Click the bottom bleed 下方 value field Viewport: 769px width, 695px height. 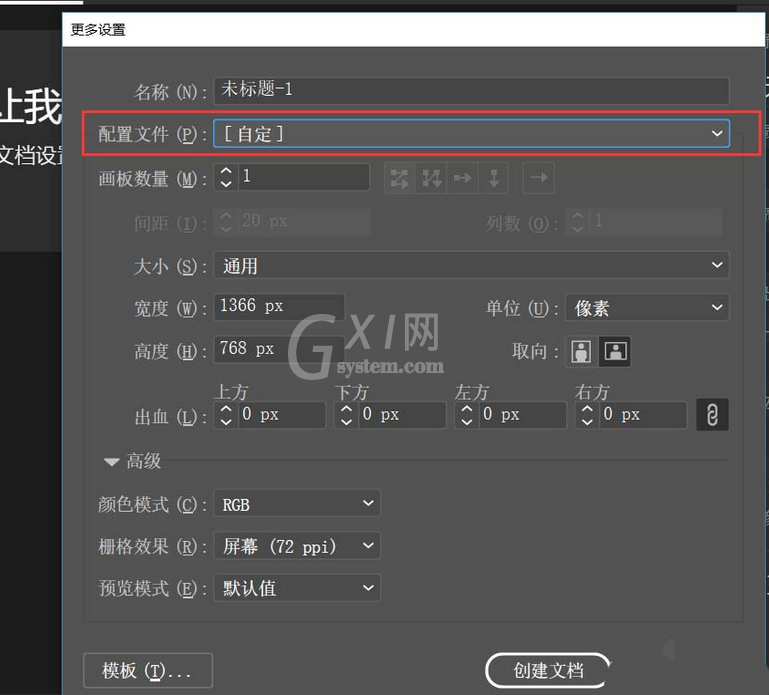coord(402,415)
